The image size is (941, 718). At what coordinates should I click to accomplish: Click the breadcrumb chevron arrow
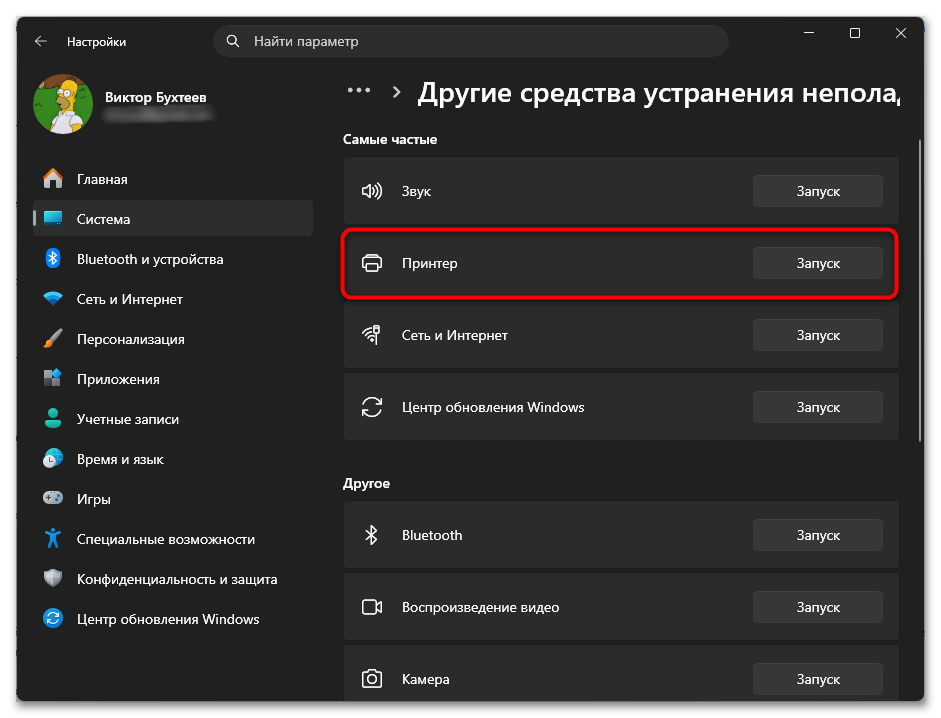396,92
